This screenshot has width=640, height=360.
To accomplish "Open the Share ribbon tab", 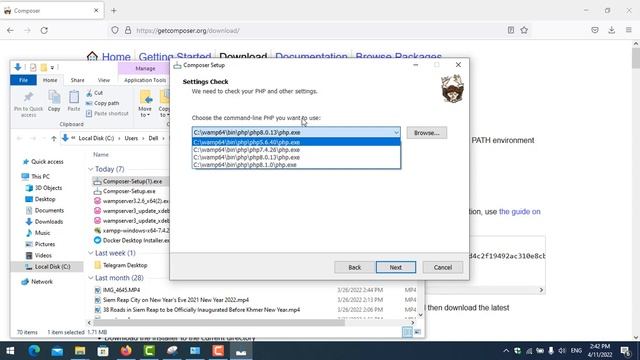I will [x=77, y=80].
